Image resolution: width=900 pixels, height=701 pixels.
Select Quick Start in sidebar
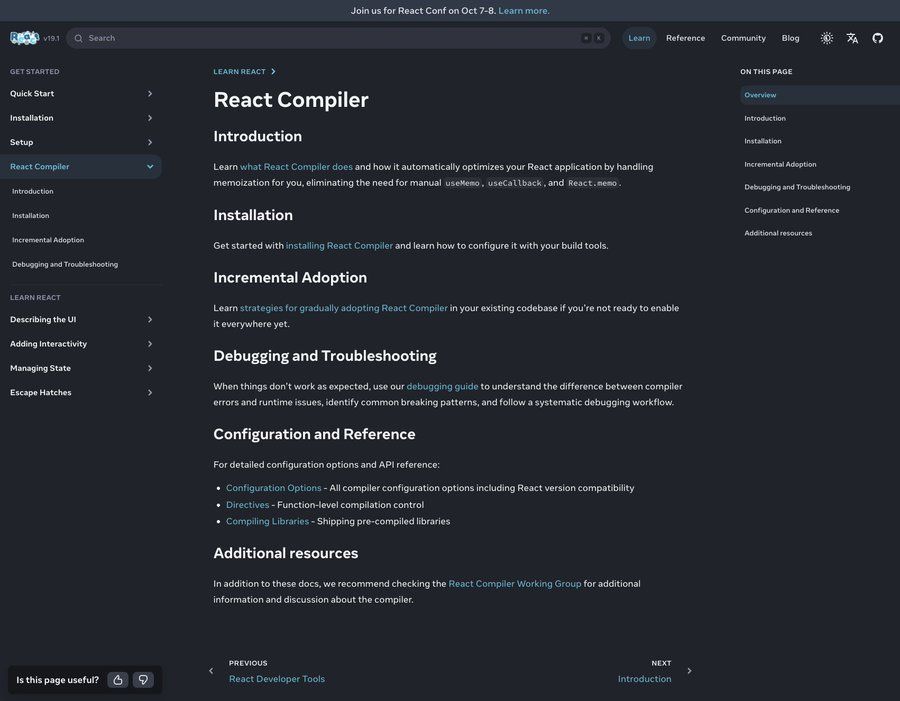click(32, 94)
